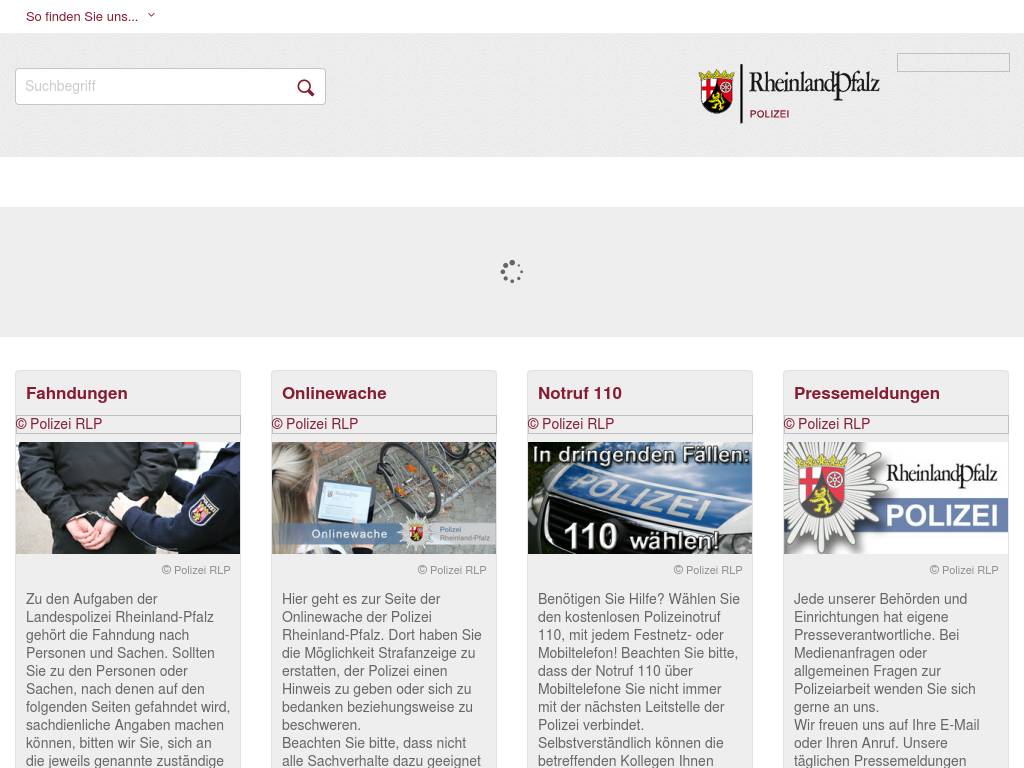Click the handcuffed person Fahndungen image
Viewport: 1024px width, 768px height.
128,498
